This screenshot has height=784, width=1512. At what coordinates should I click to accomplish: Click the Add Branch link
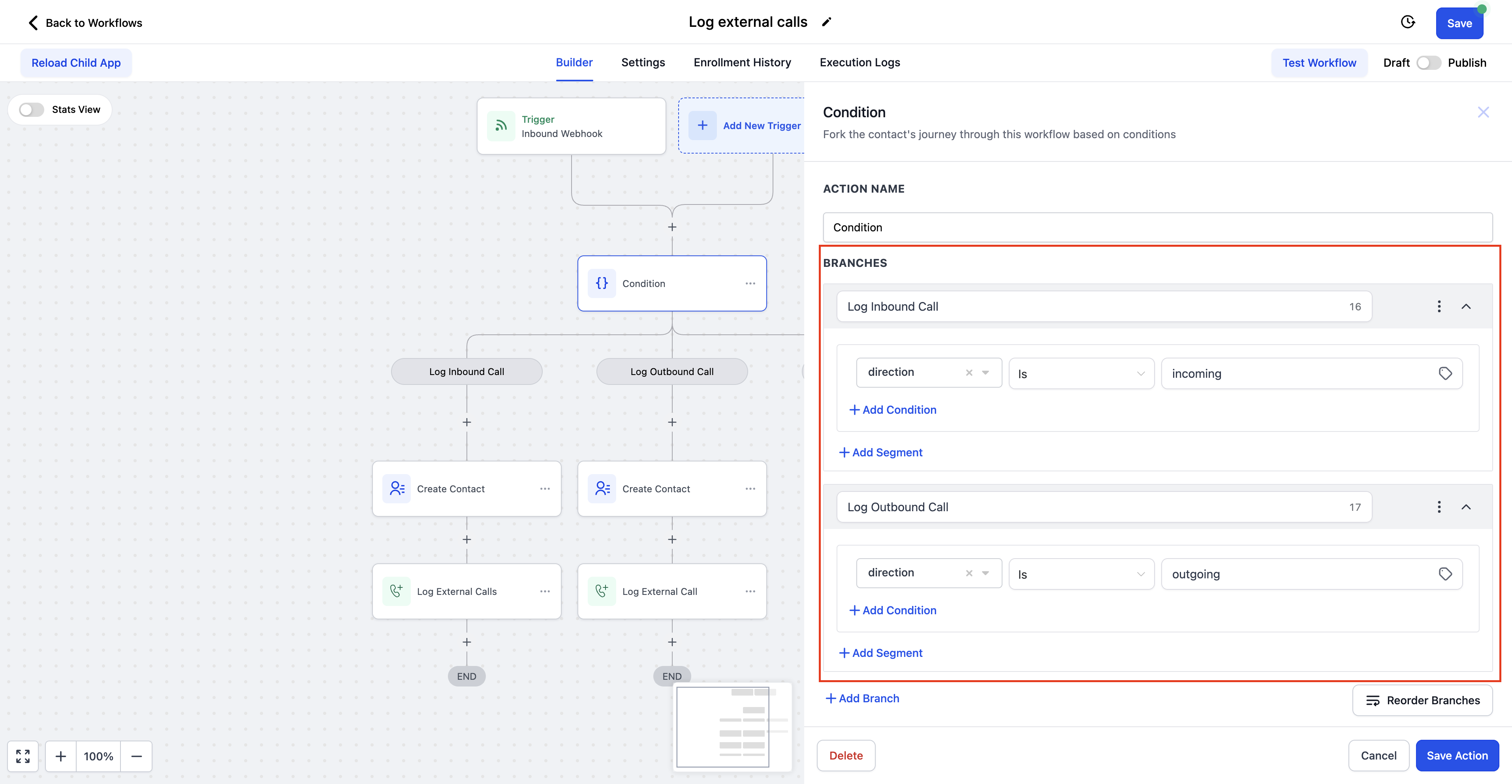(x=862, y=698)
